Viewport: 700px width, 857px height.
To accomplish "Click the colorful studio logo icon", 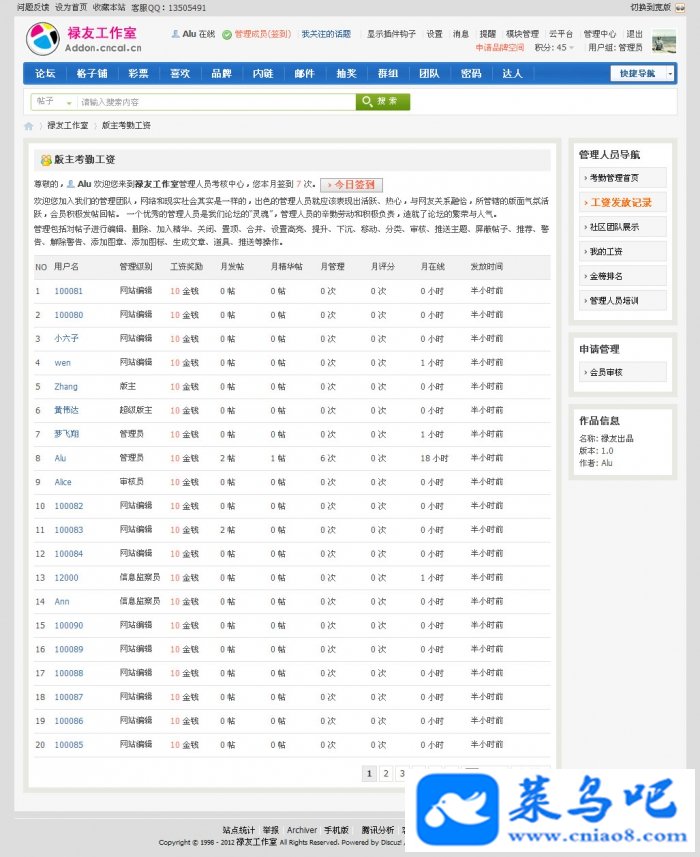I will pyautogui.click(x=42, y=39).
